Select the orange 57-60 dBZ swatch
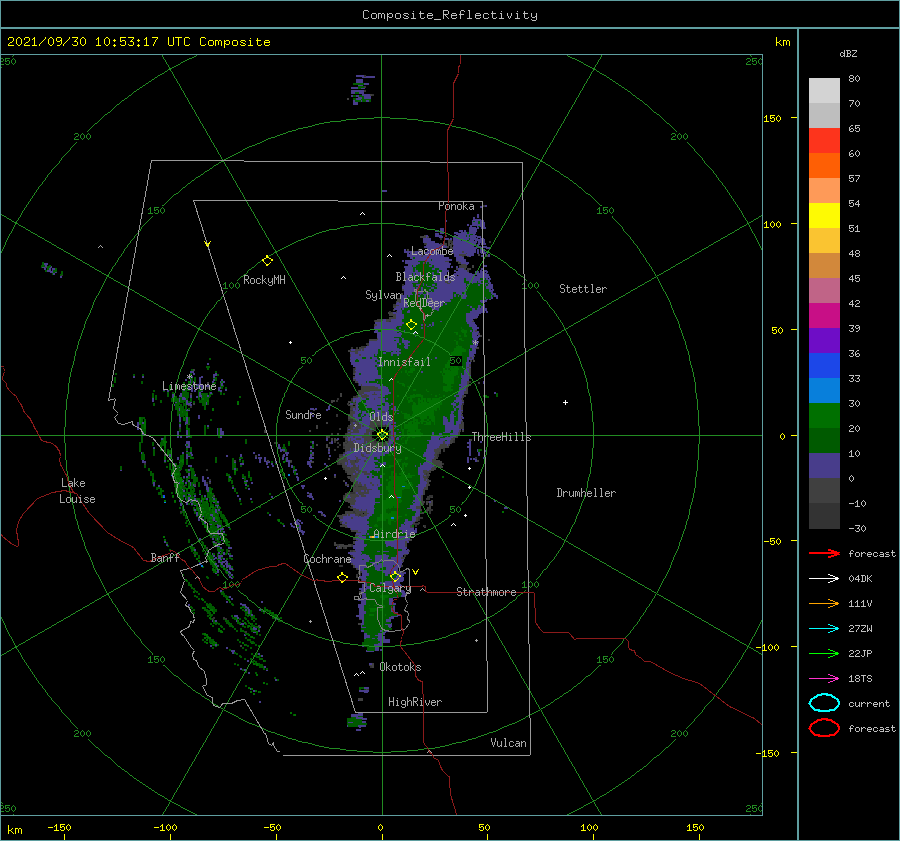Viewport: 900px width, 841px height. coord(824,166)
